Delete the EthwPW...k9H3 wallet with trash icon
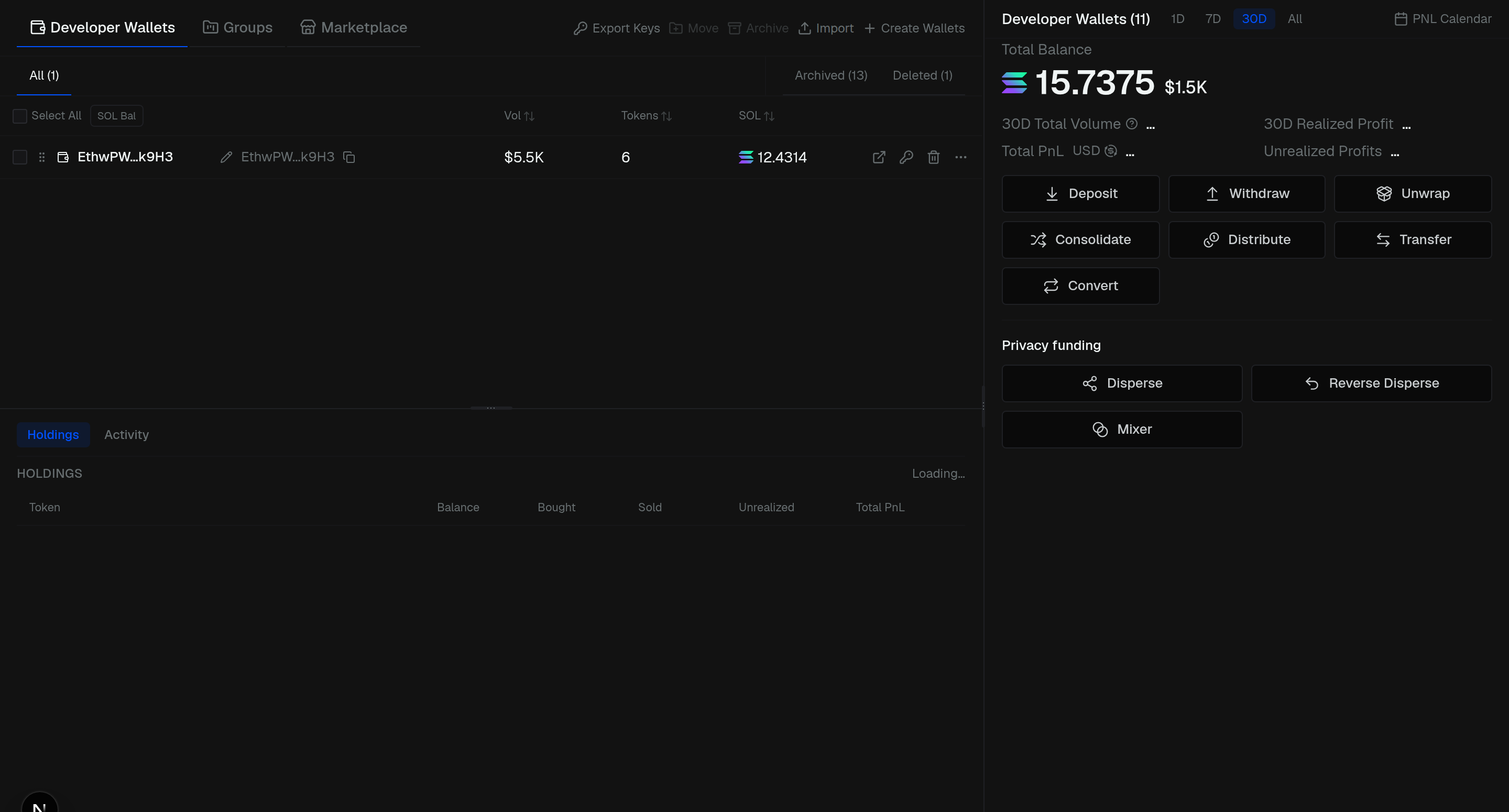This screenshot has height=812, width=1509. tap(934, 157)
